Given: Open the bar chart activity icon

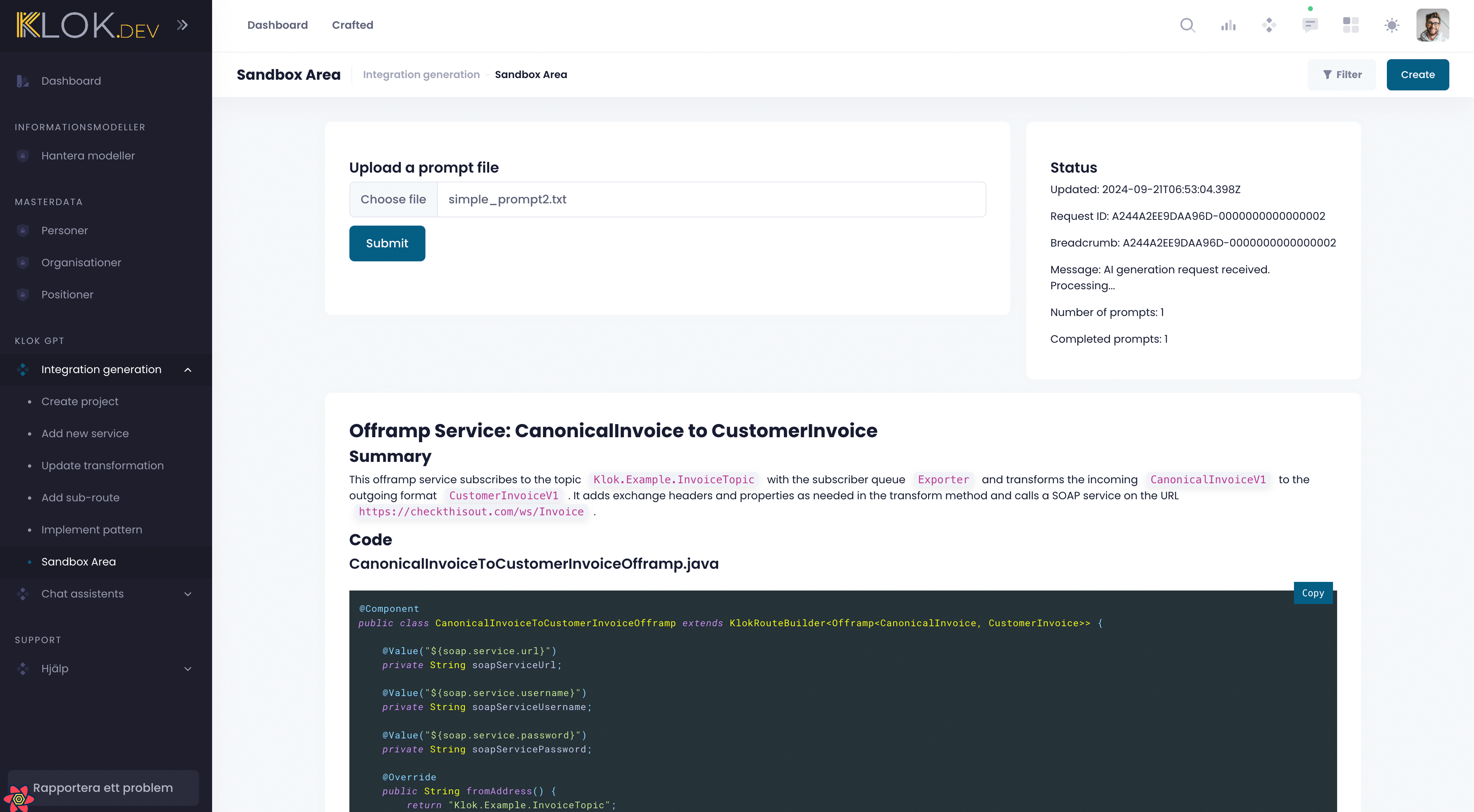Looking at the screenshot, I should click(x=1228, y=25).
